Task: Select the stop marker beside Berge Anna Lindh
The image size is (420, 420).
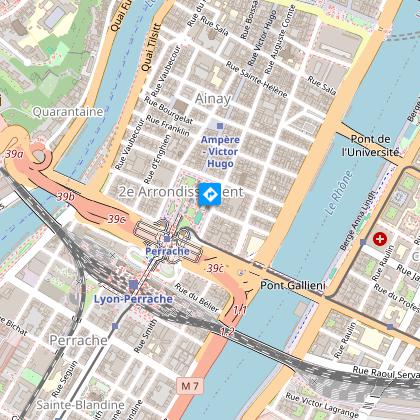Action: 363,242
